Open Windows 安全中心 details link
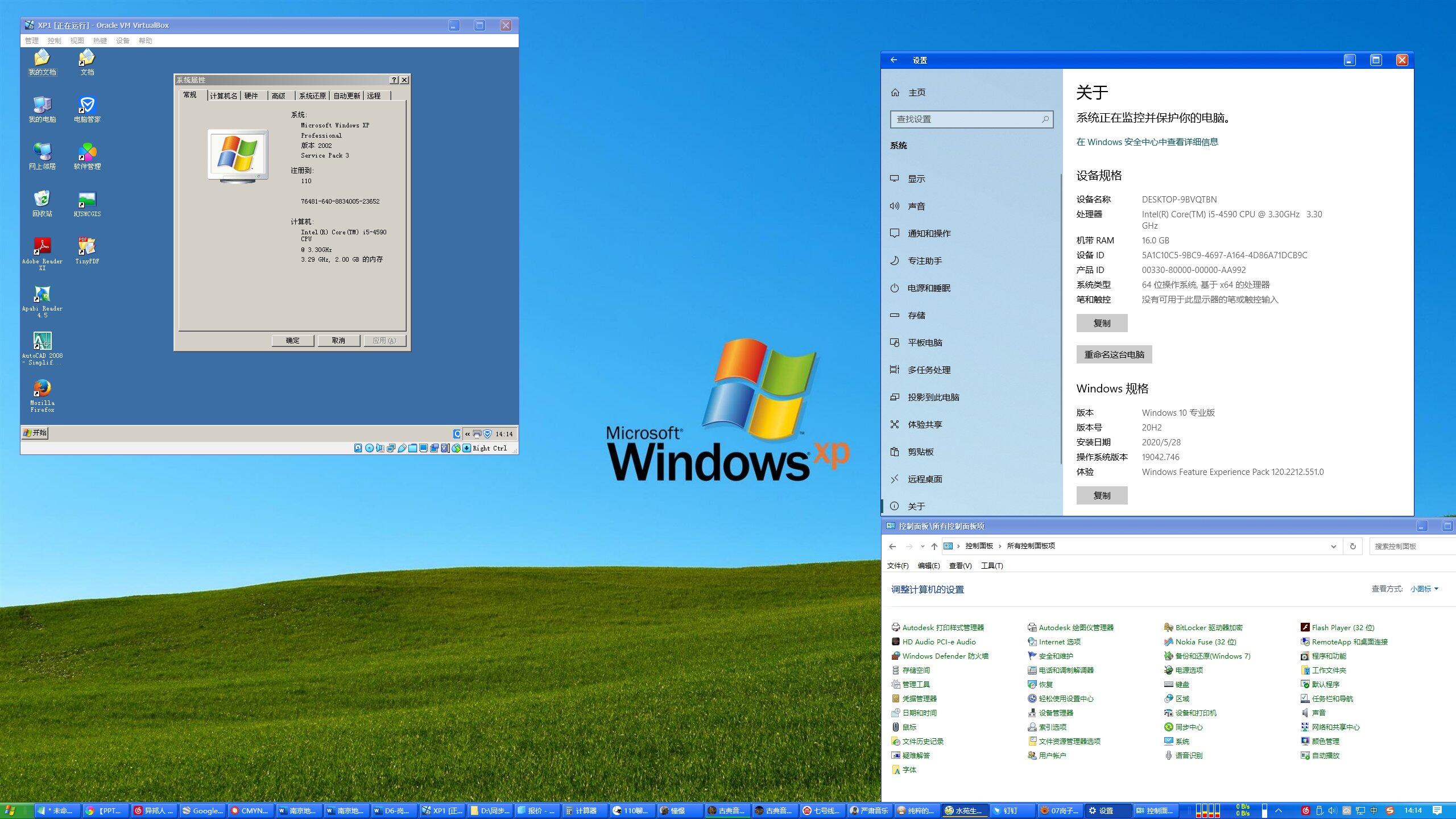Screen dimensions: 1456x819 tap(1147, 142)
